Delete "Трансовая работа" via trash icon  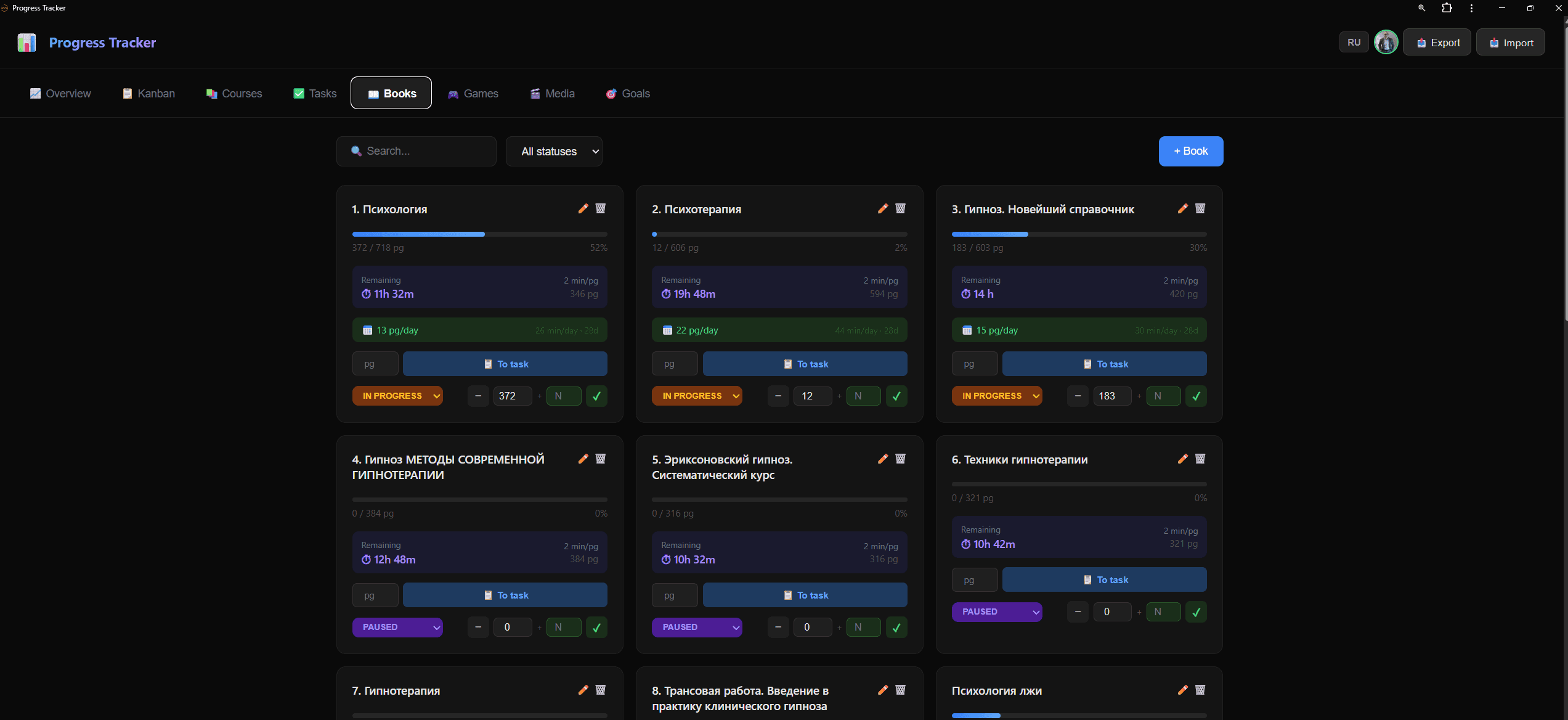coord(900,690)
